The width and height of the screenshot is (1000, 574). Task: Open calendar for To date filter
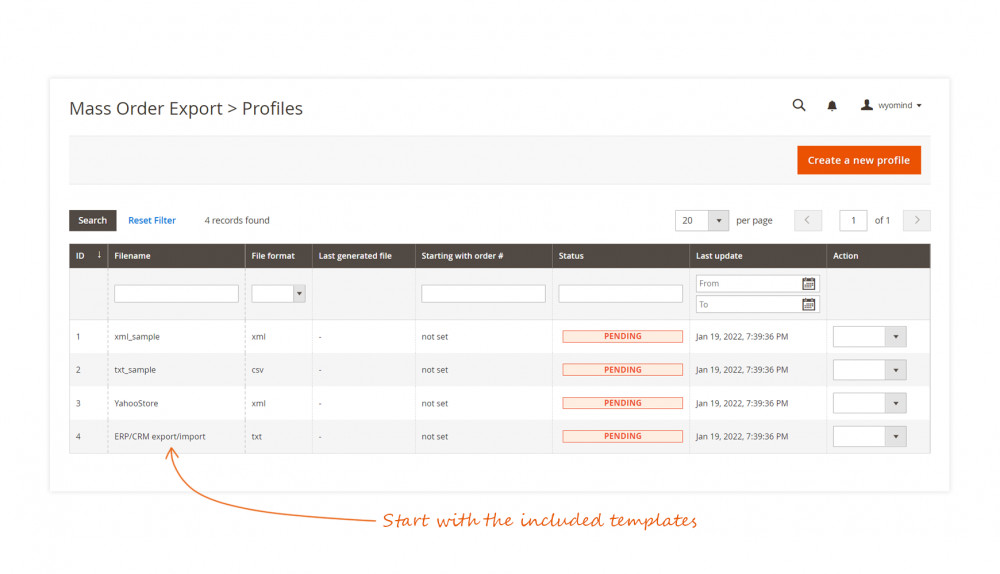click(809, 304)
